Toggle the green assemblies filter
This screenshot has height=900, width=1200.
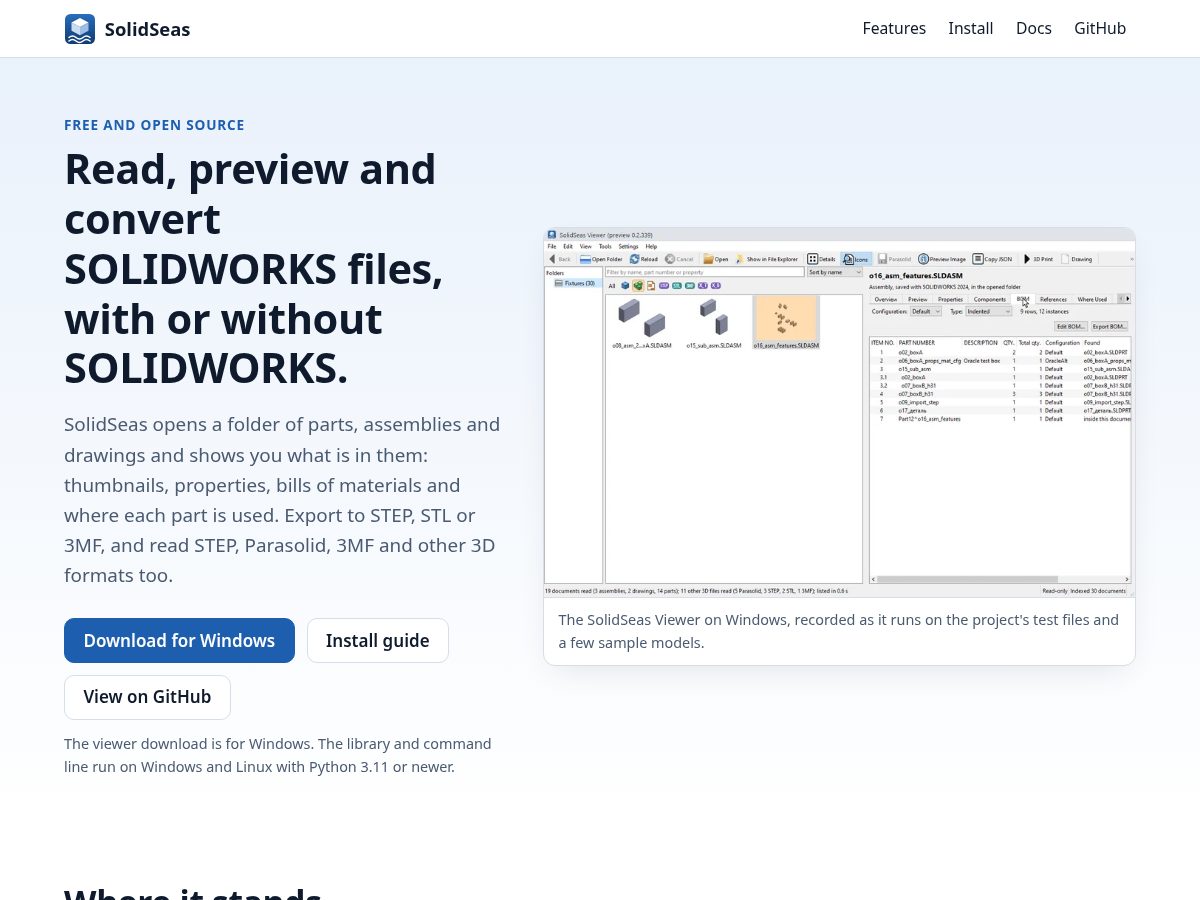638,286
